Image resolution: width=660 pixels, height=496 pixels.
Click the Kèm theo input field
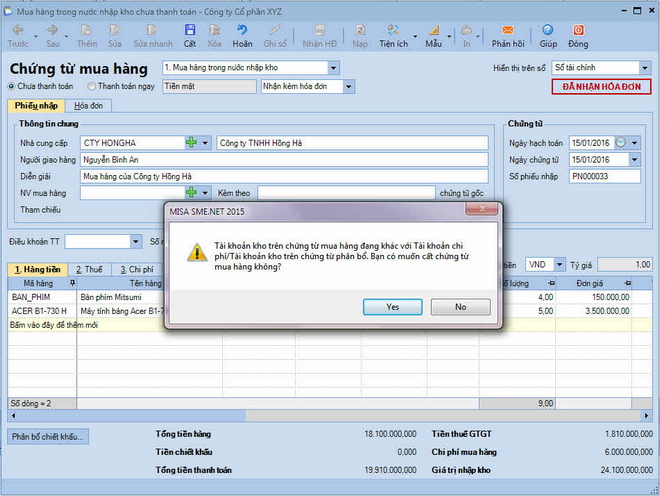coord(346,193)
